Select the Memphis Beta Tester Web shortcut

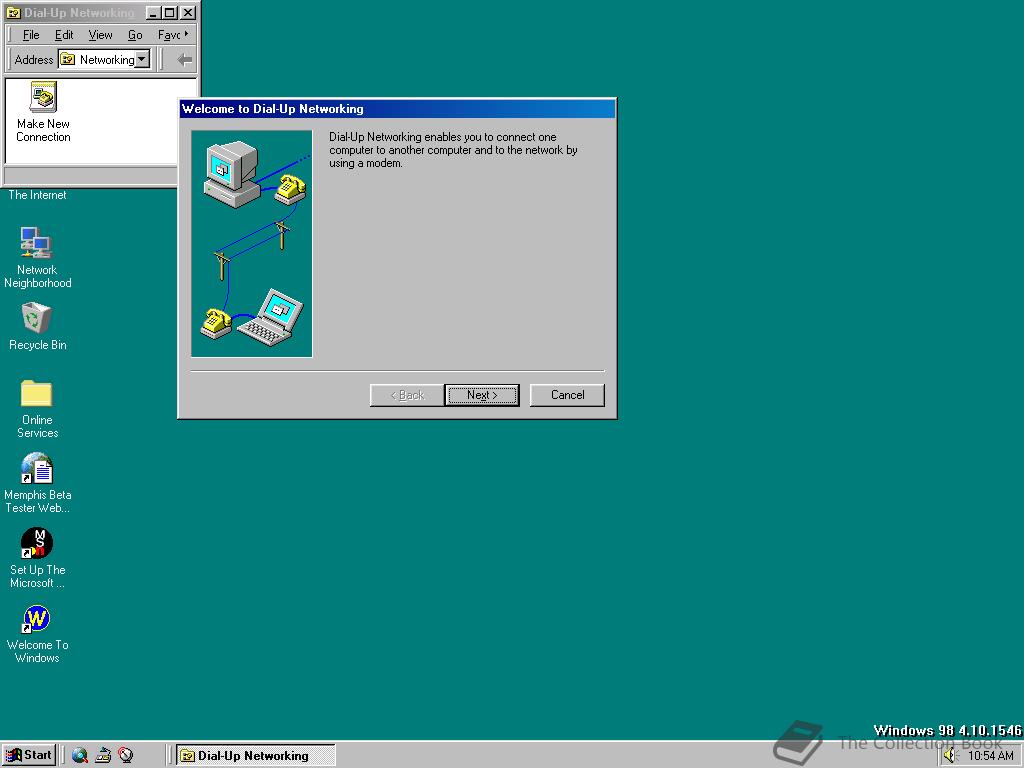click(x=37, y=483)
